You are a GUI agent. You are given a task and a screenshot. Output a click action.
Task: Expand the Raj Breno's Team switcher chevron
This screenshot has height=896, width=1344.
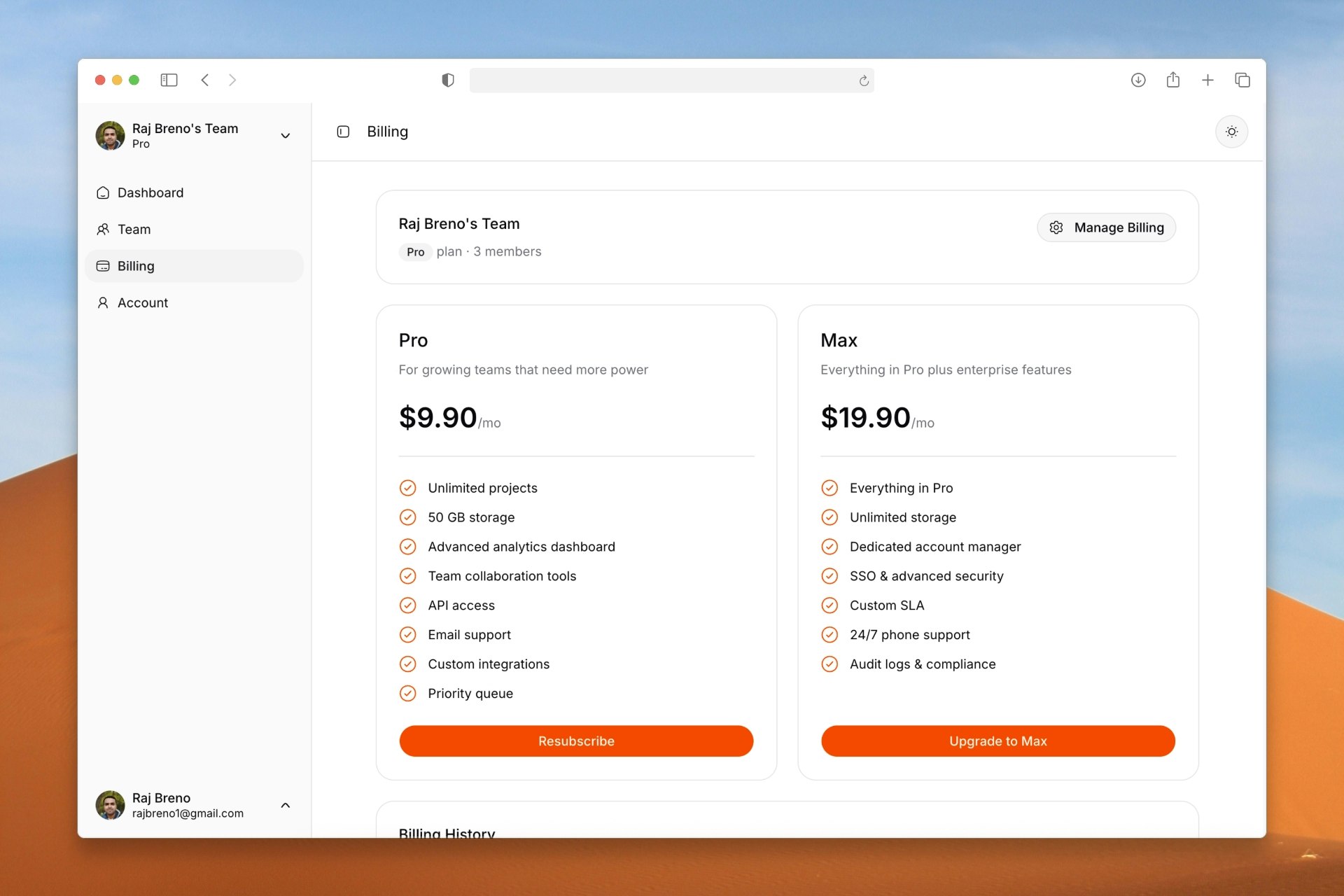click(x=285, y=136)
